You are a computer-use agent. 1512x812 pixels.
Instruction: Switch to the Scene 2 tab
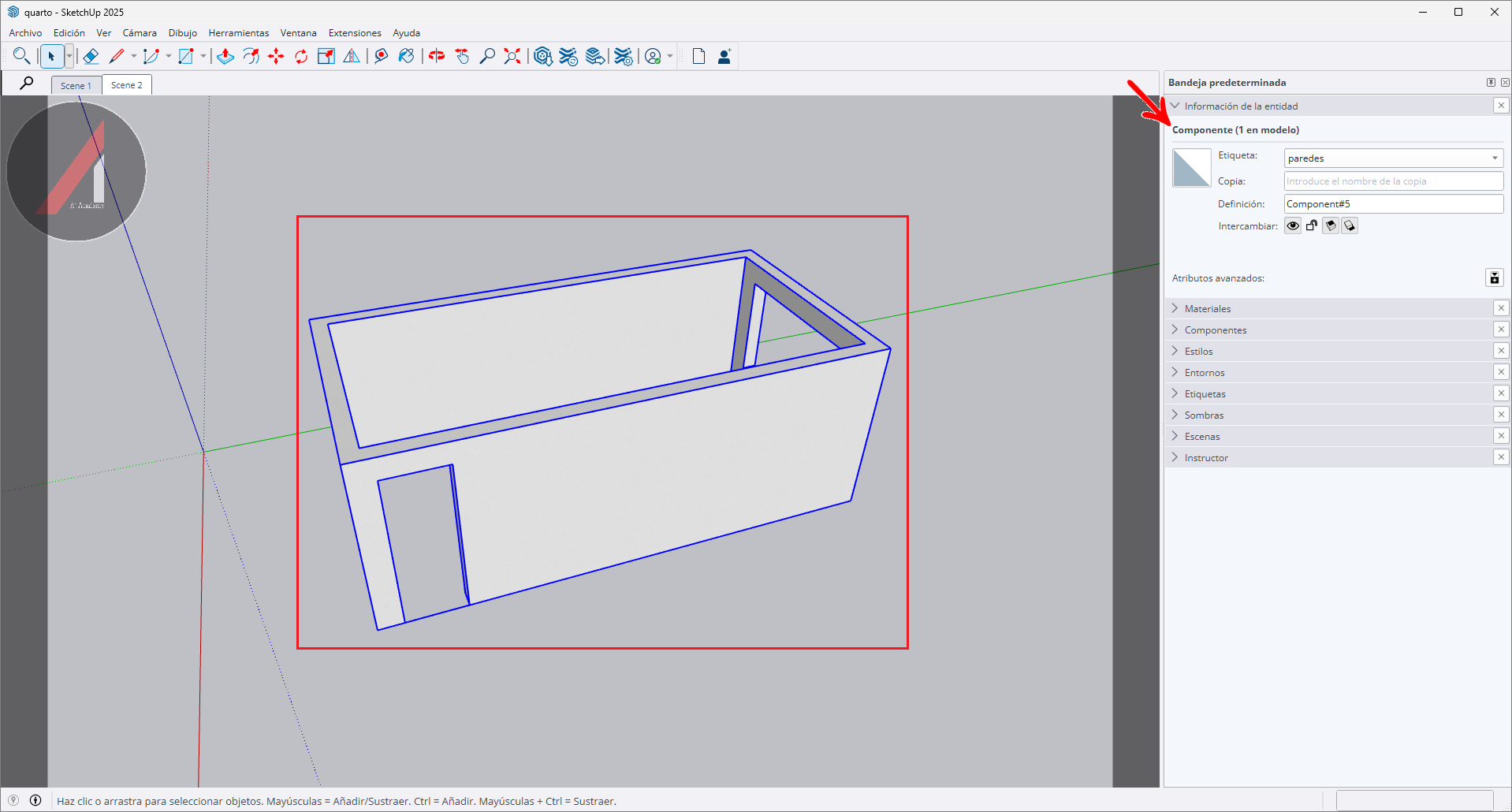(127, 85)
